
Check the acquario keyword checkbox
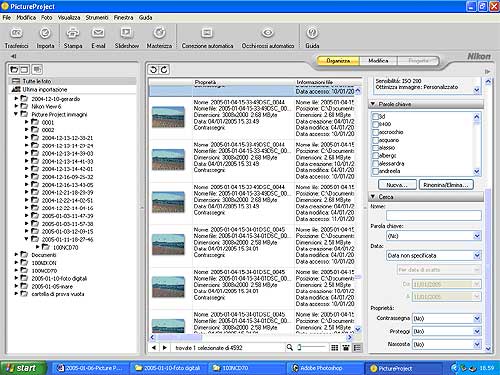coord(376,140)
